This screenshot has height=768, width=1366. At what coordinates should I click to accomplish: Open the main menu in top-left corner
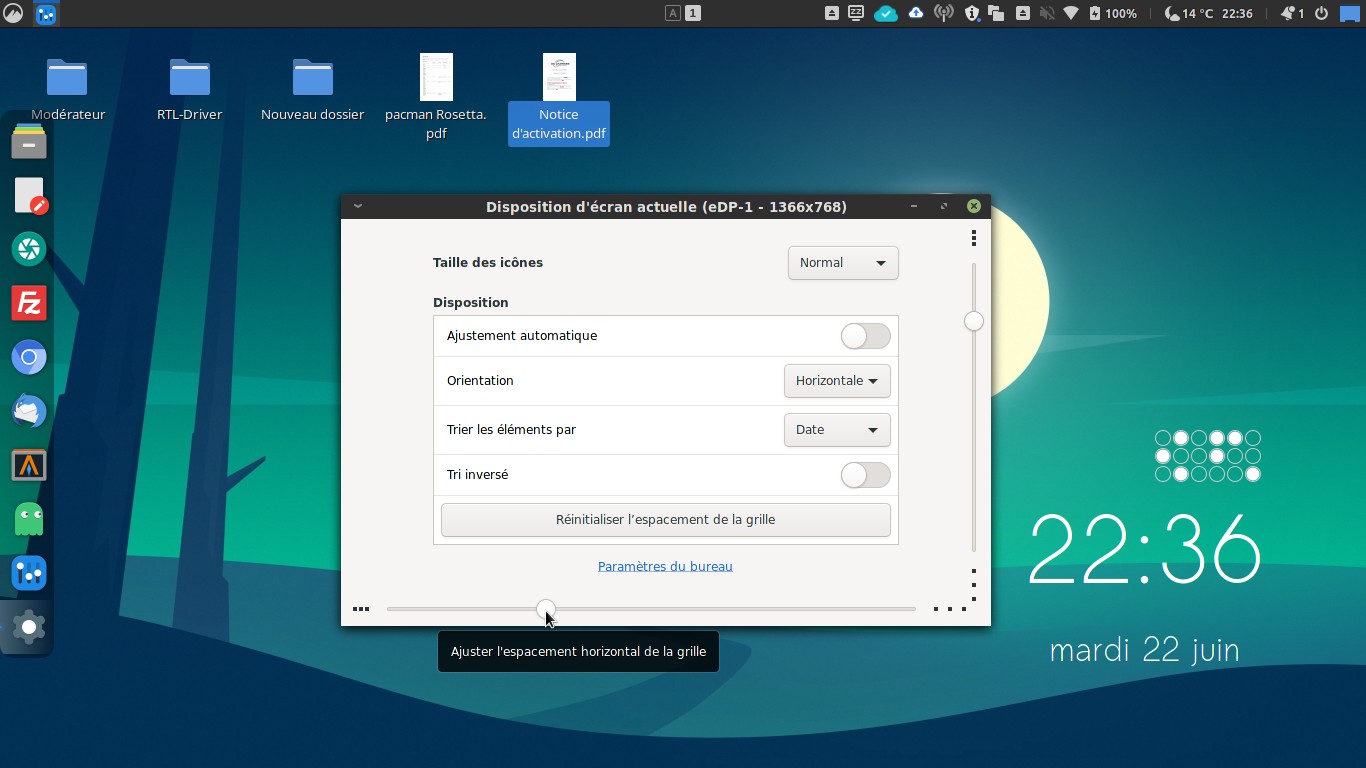[x=13, y=13]
